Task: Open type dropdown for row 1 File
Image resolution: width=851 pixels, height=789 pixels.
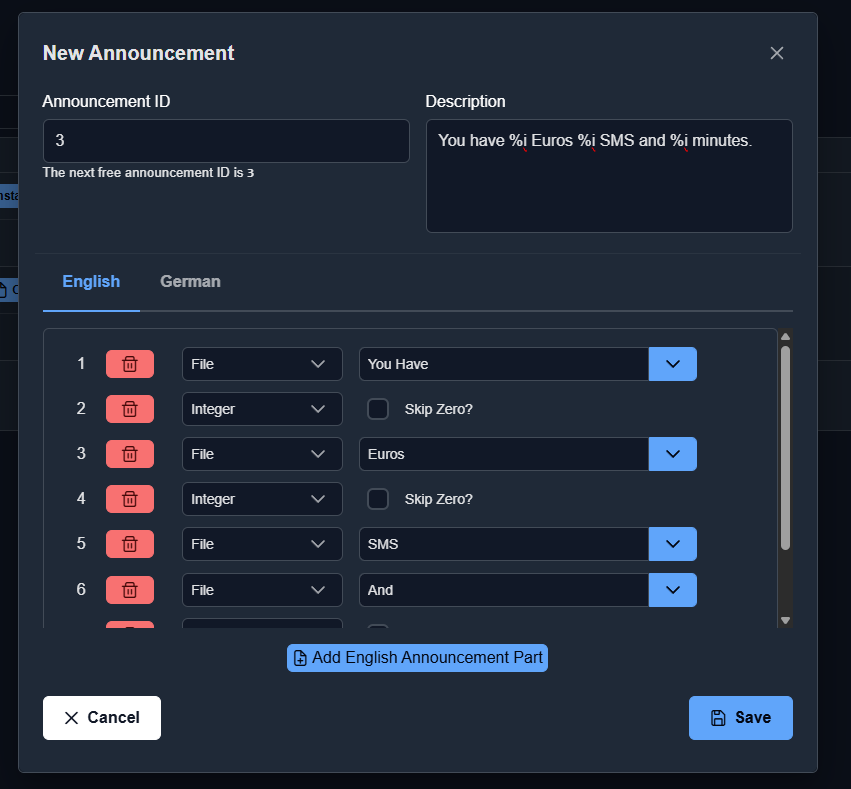Action: (x=262, y=364)
